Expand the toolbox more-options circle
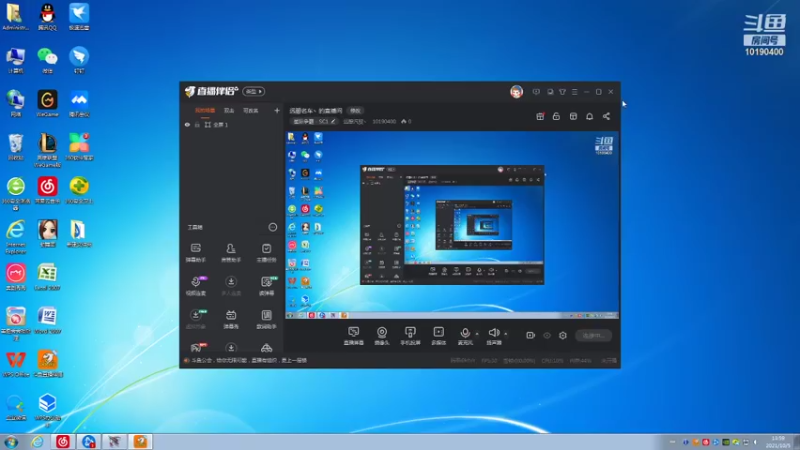 272,227
